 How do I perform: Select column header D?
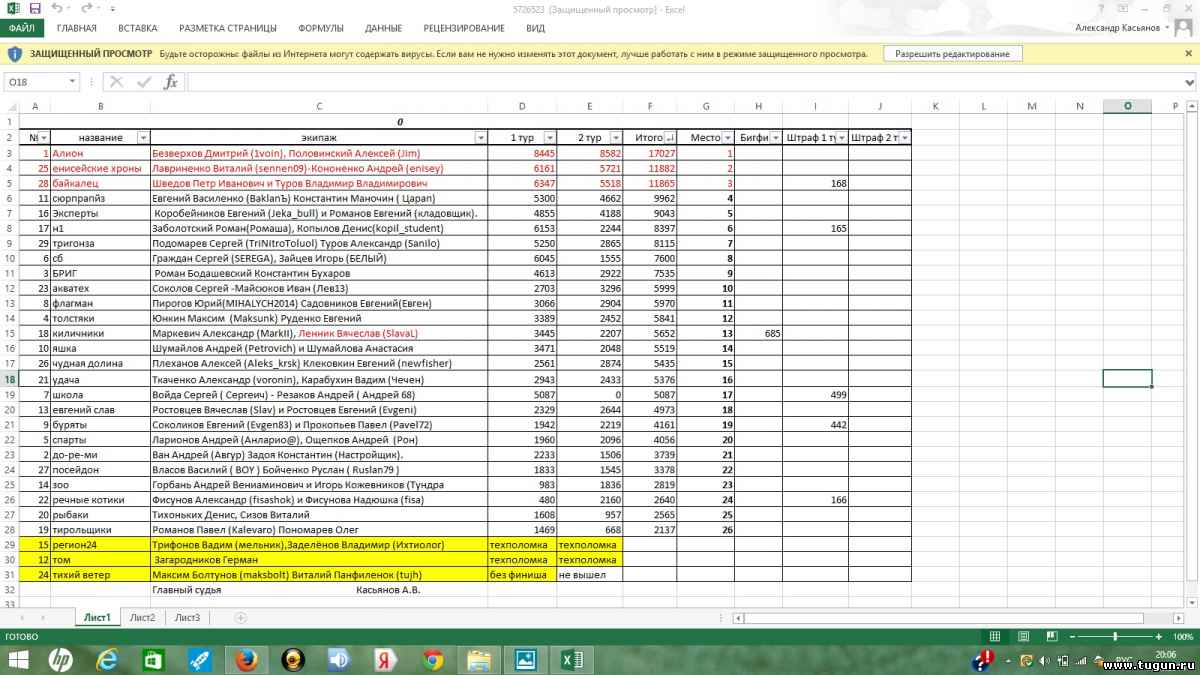[522, 105]
